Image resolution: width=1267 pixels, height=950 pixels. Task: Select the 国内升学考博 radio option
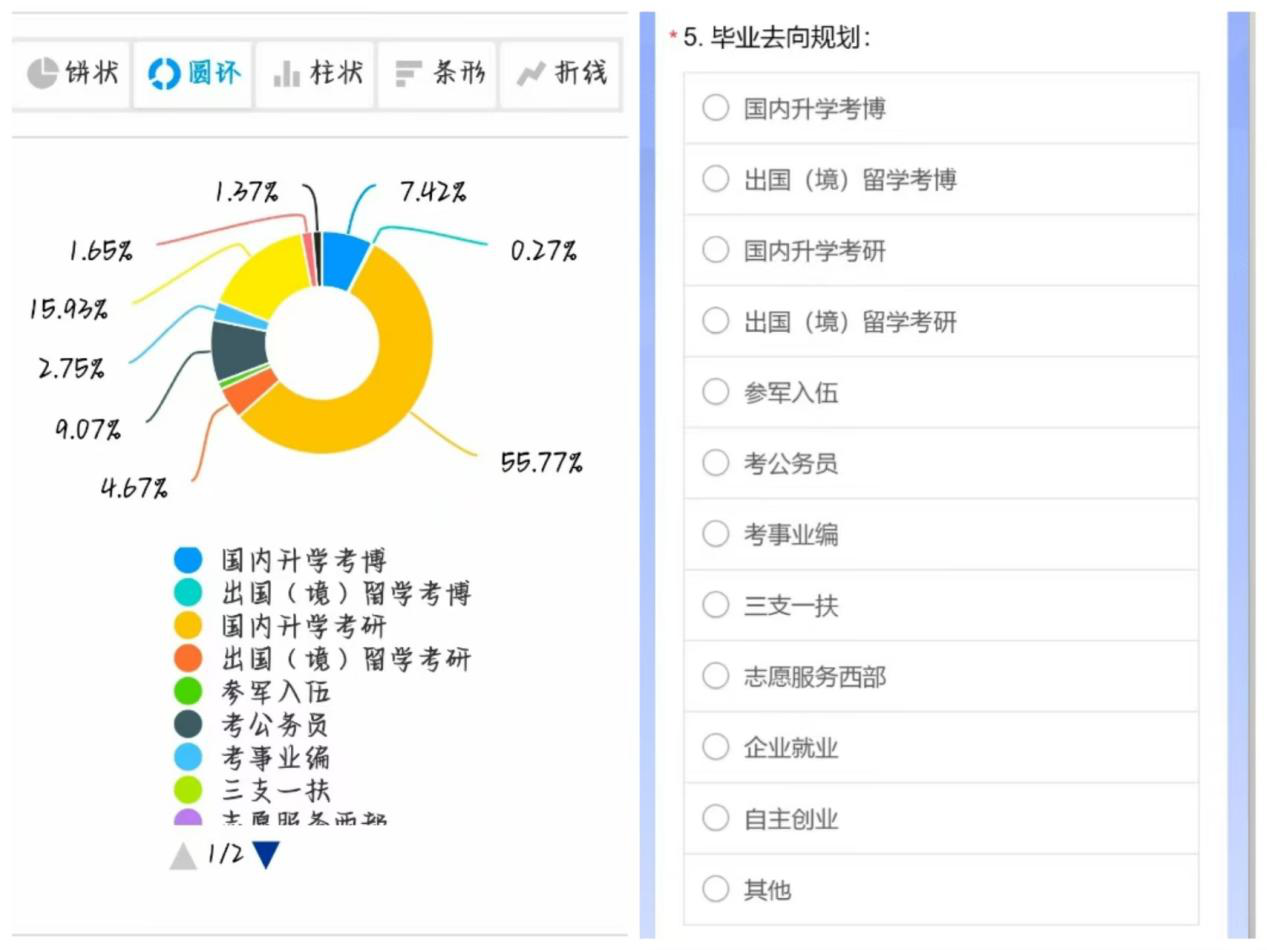(716, 108)
